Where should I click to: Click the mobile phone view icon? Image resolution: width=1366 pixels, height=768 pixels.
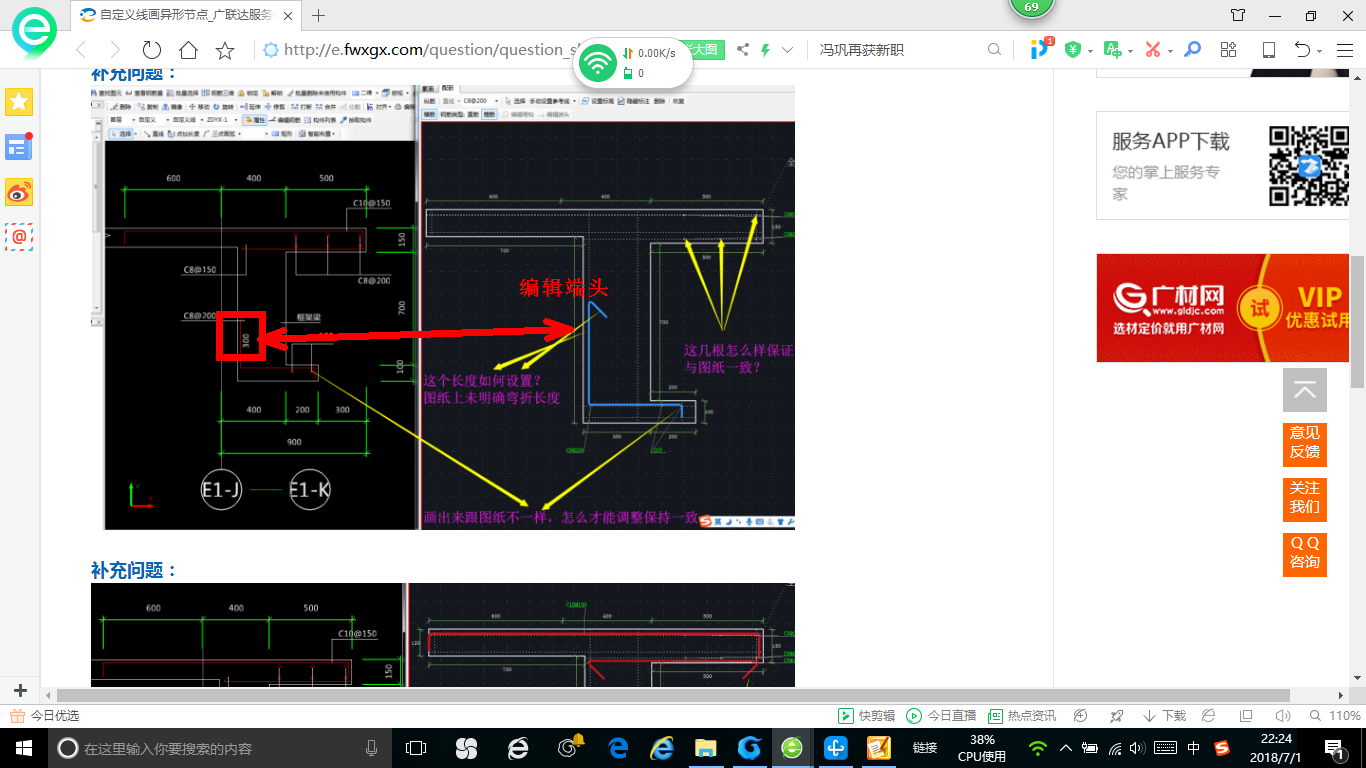[1268, 50]
